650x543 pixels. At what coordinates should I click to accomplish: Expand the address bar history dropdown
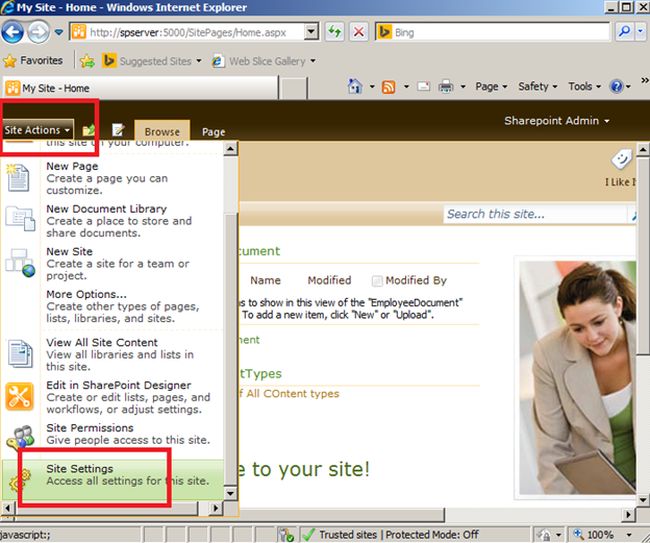(x=311, y=32)
